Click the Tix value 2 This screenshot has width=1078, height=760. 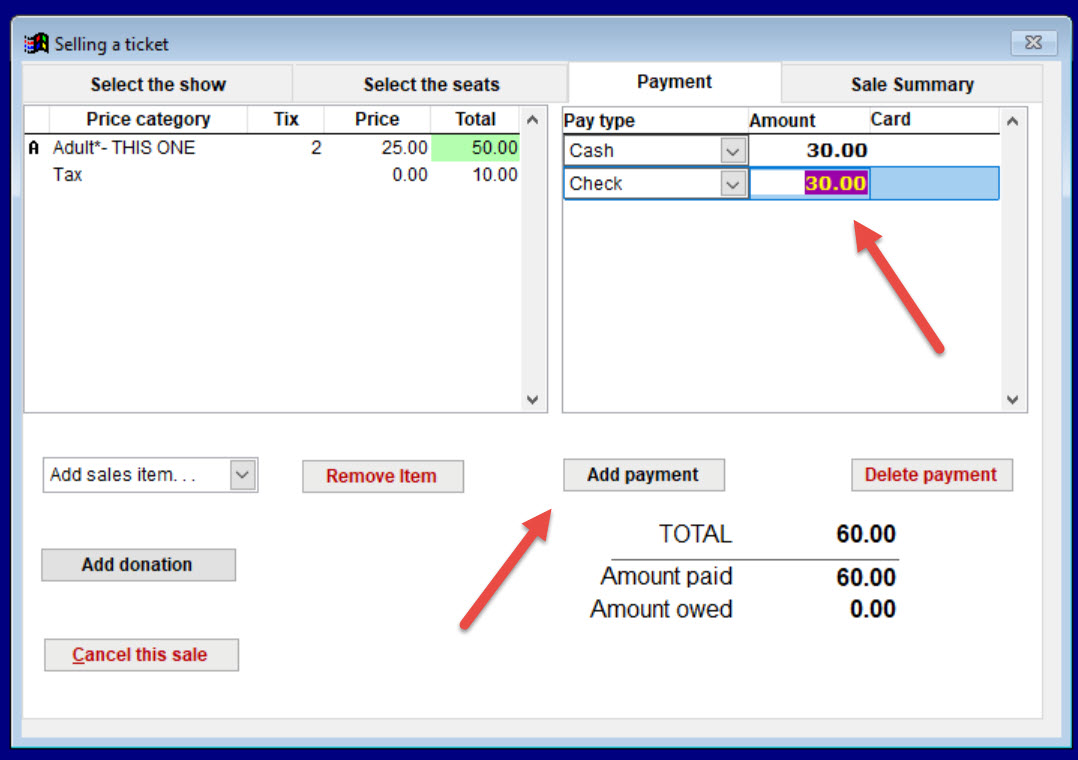pos(316,148)
